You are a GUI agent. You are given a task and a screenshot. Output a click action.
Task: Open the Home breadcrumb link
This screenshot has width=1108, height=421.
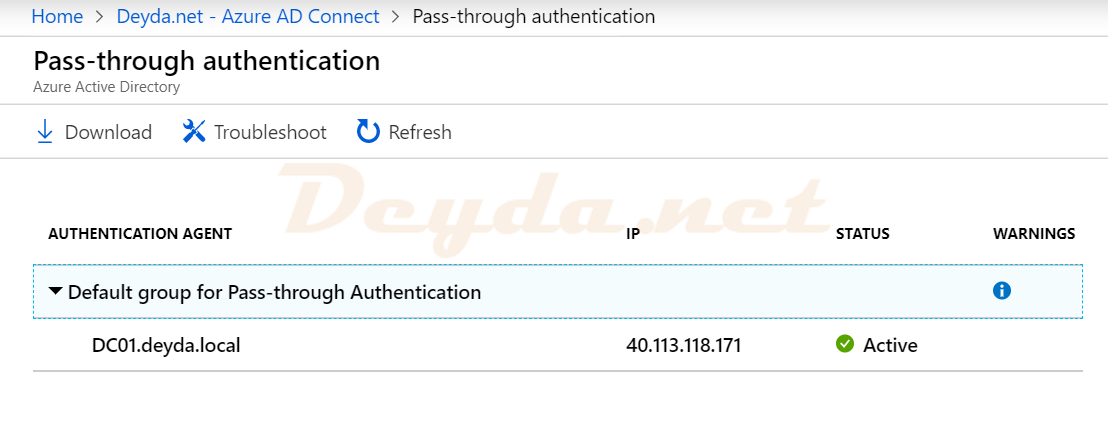57,16
